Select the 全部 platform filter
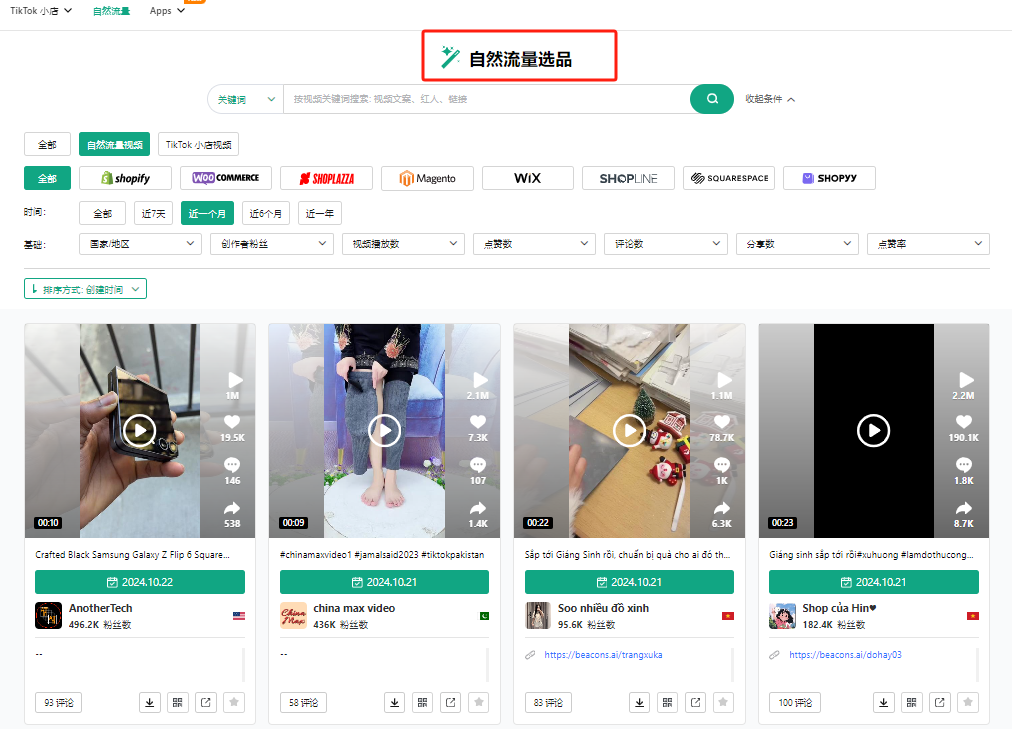Viewport: 1012px width, 729px height. tap(46, 178)
